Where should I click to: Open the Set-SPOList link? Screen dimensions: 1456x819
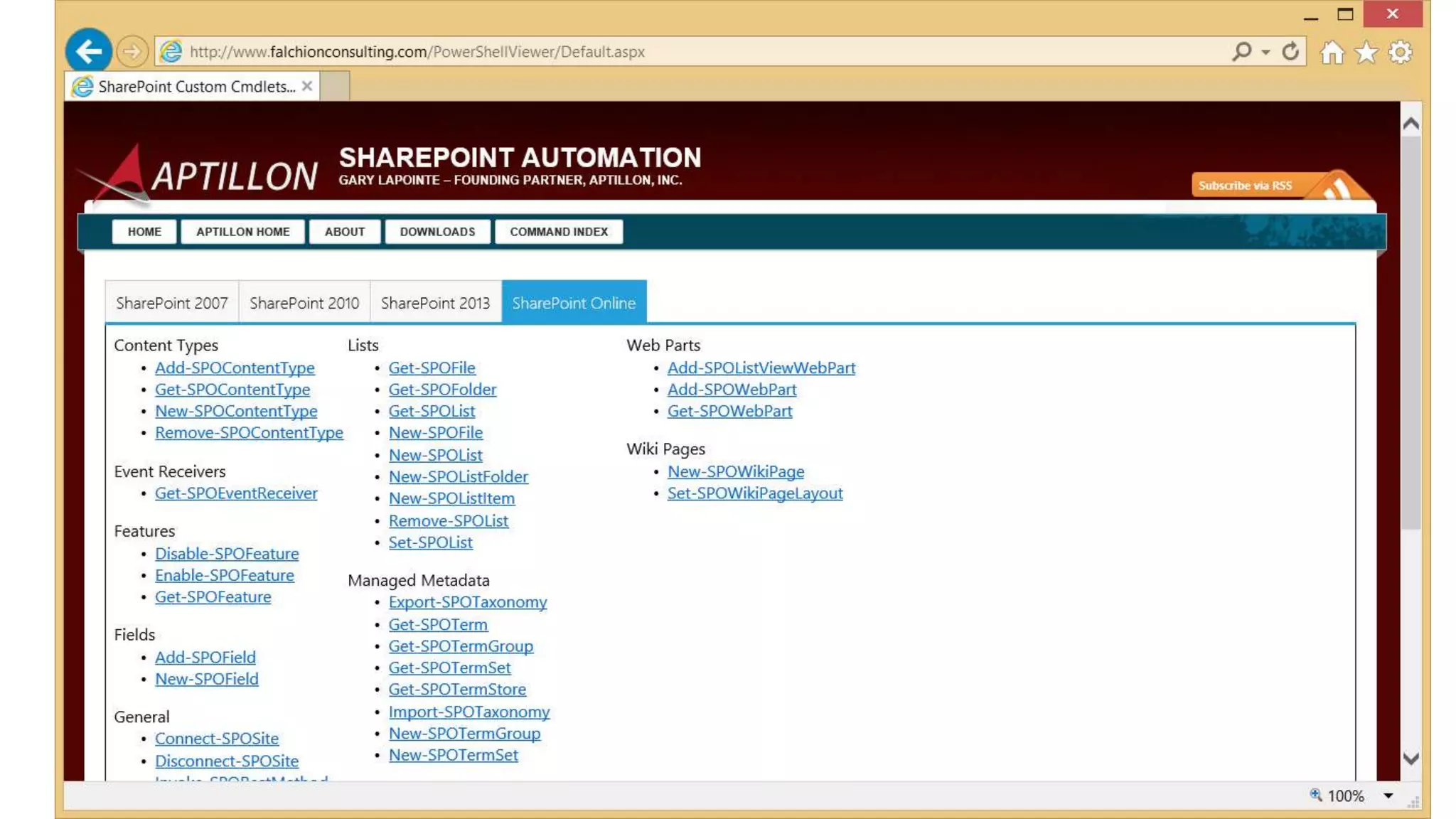tap(430, 542)
